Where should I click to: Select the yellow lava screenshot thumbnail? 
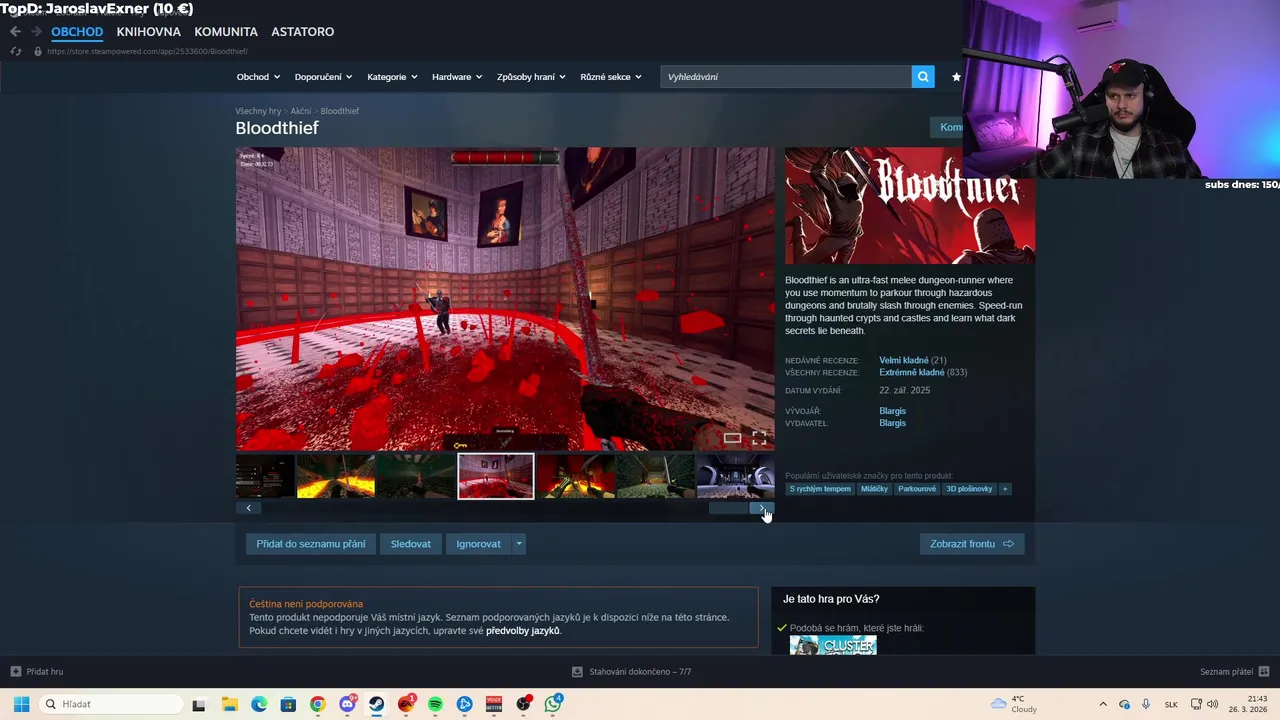335,476
